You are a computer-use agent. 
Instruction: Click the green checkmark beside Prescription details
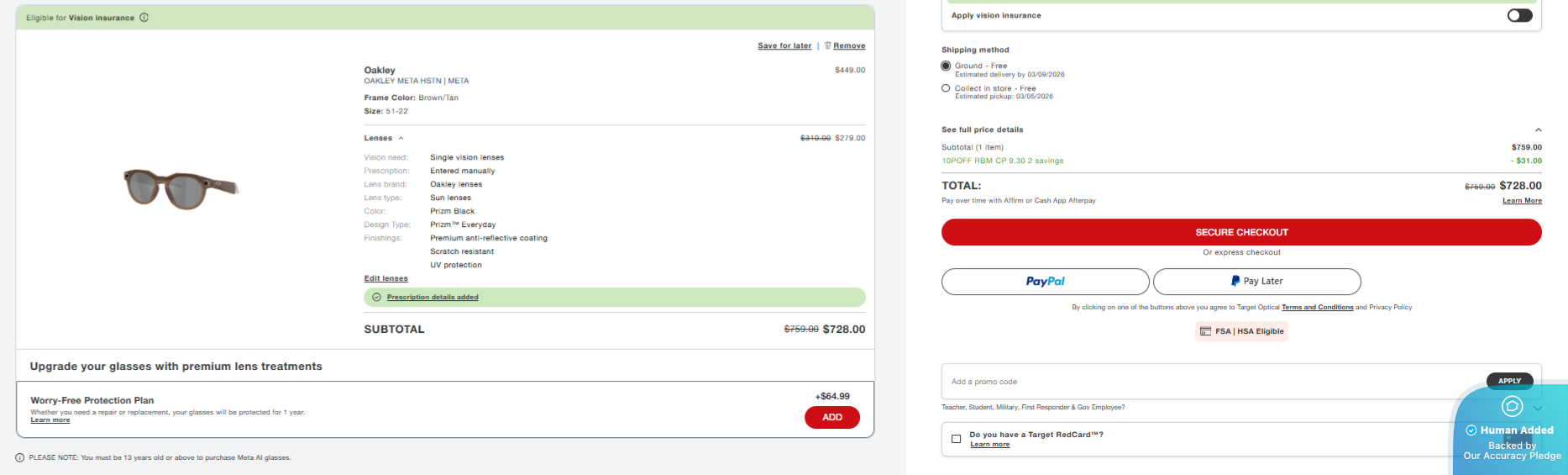click(376, 297)
